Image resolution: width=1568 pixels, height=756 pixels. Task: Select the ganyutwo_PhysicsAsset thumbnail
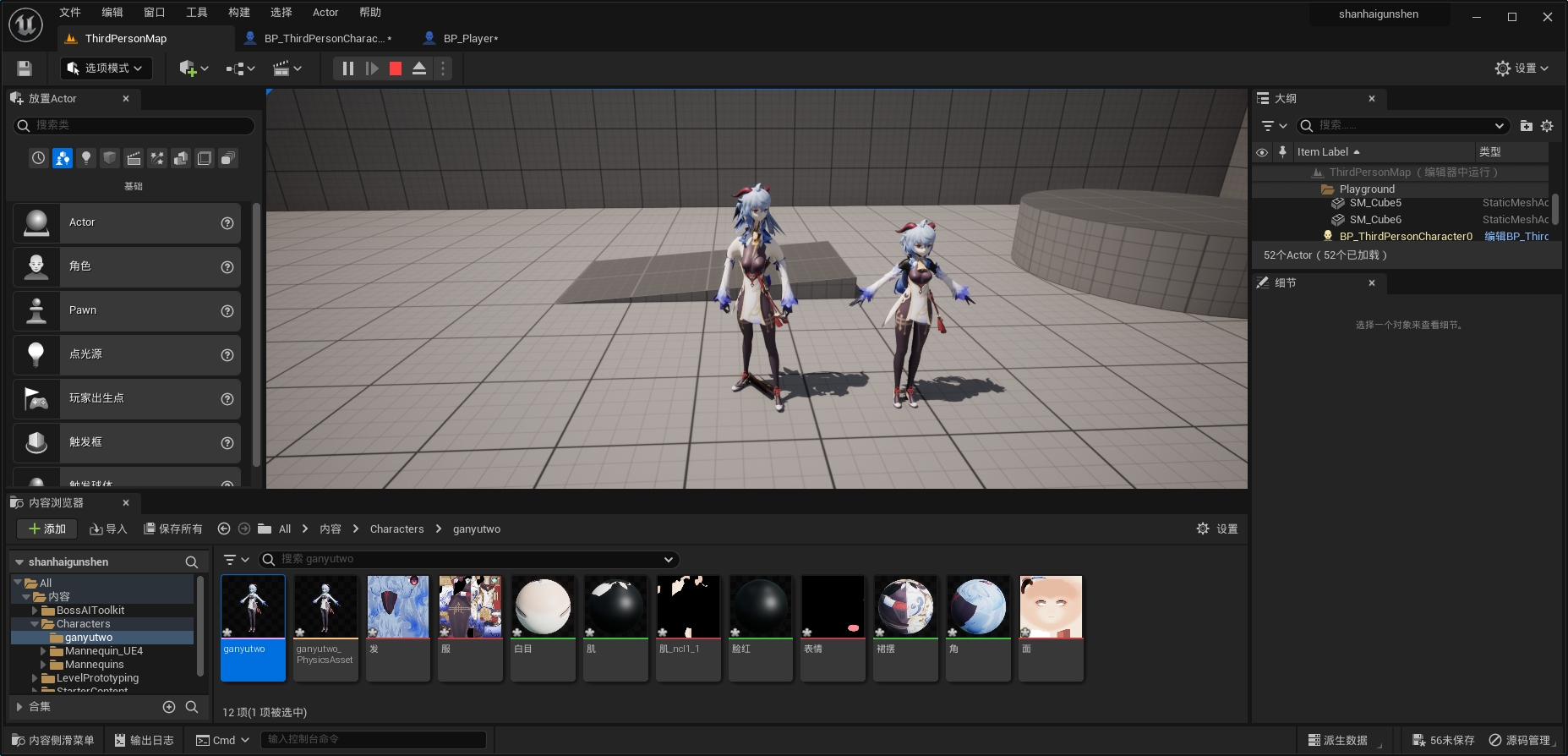pyautogui.click(x=325, y=628)
